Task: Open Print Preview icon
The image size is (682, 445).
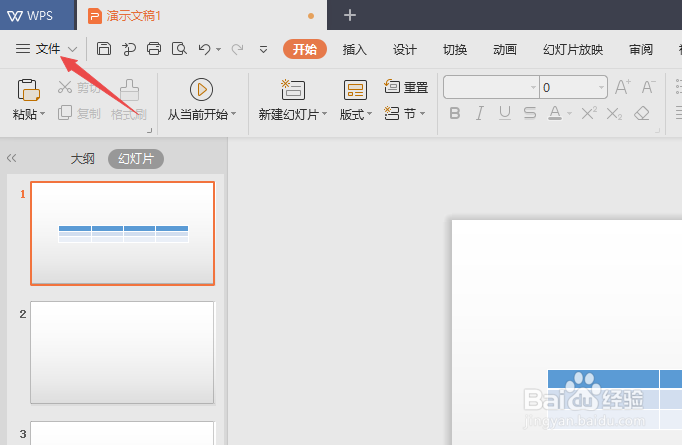Action: (179, 49)
